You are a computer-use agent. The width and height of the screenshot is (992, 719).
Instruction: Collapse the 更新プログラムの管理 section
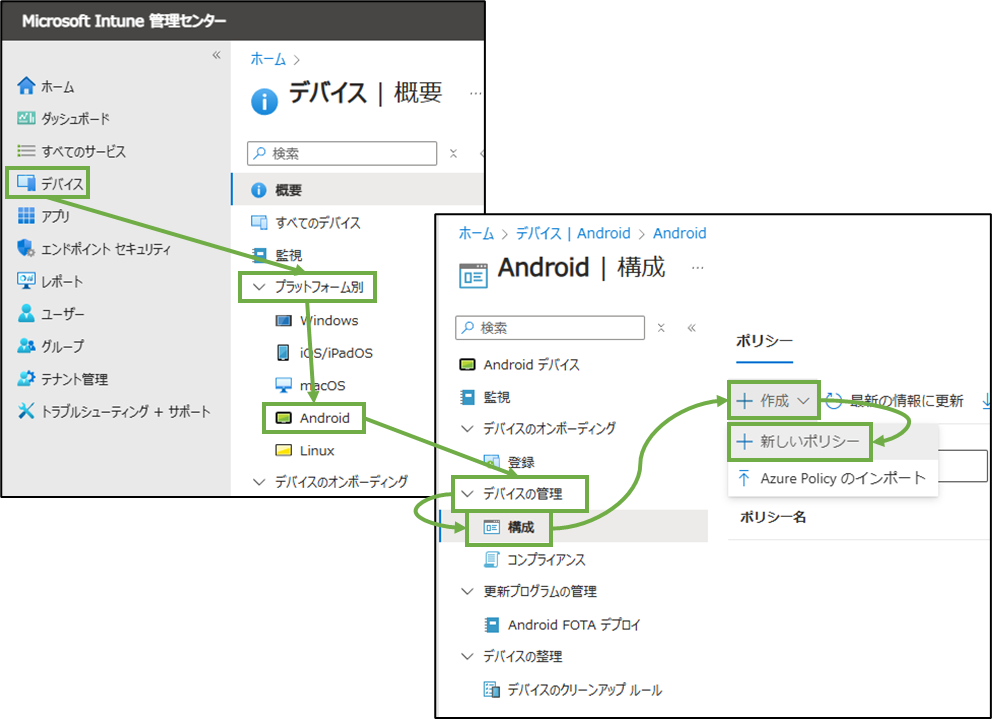467,591
